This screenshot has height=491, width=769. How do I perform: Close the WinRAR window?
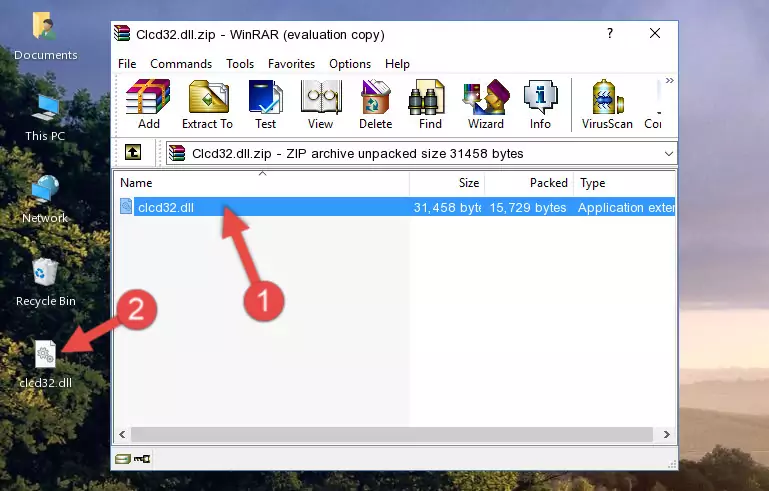pyautogui.click(x=655, y=33)
